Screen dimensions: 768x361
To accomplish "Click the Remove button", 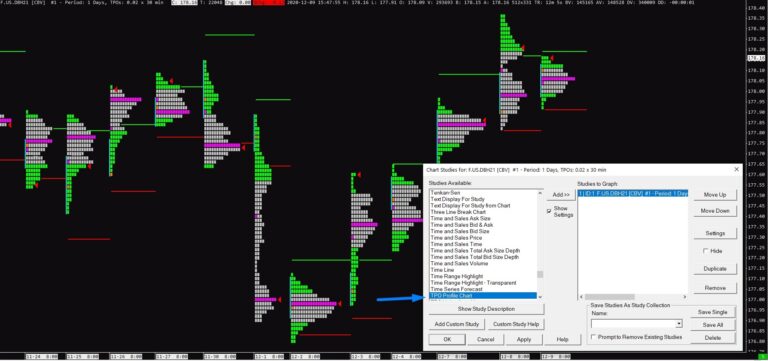I will click(x=715, y=288).
